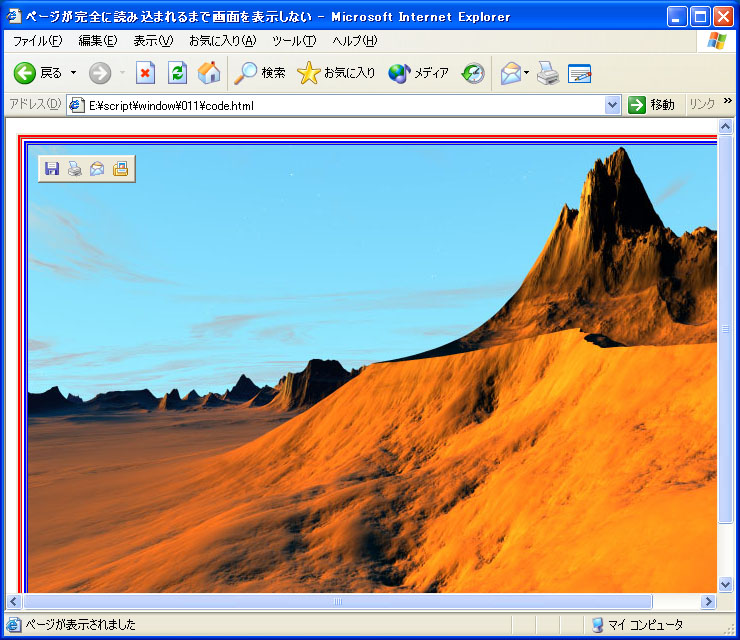
Task: Click status text ページが表示されました
Action: (x=80, y=625)
